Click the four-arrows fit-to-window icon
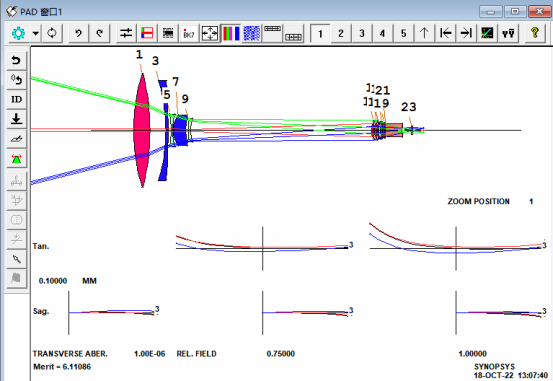Screen dimensions: 553x381 pos(210,33)
